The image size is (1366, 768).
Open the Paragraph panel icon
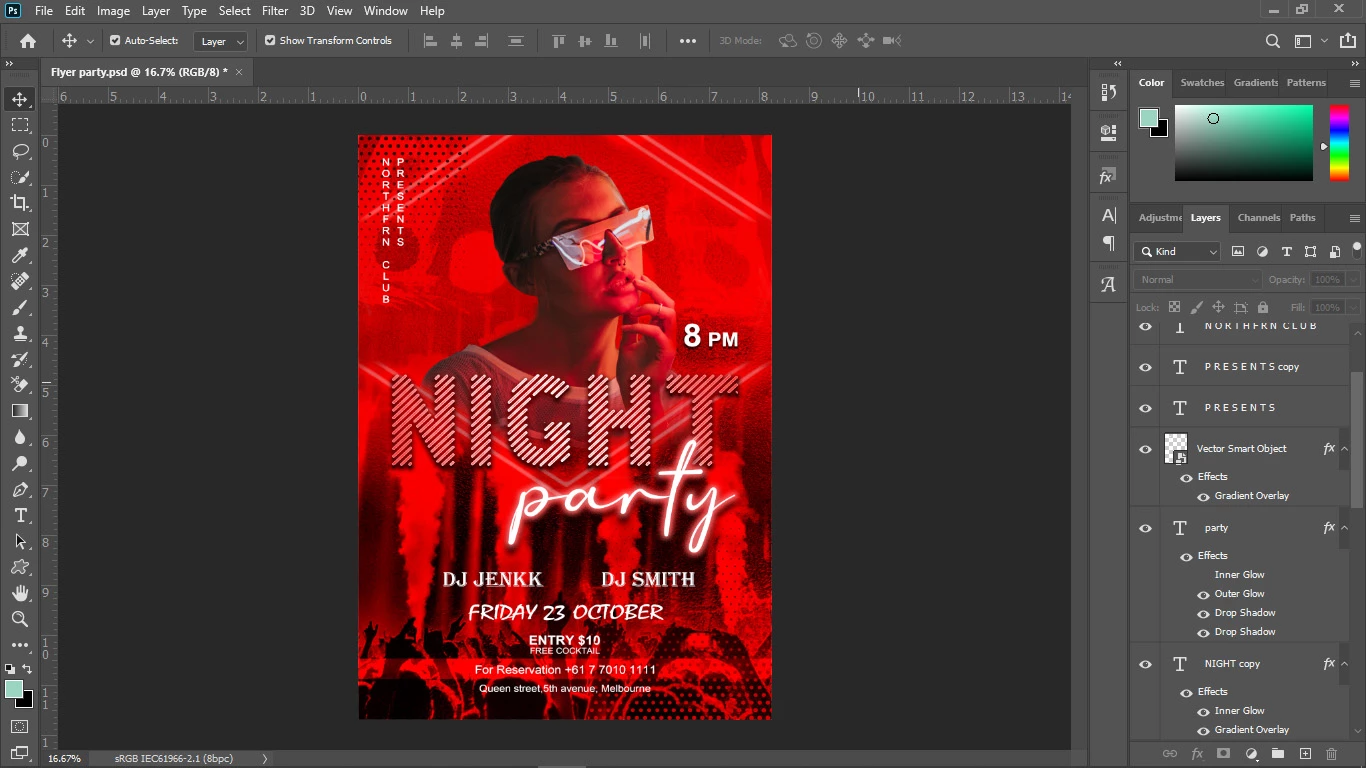tap(1108, 243)
